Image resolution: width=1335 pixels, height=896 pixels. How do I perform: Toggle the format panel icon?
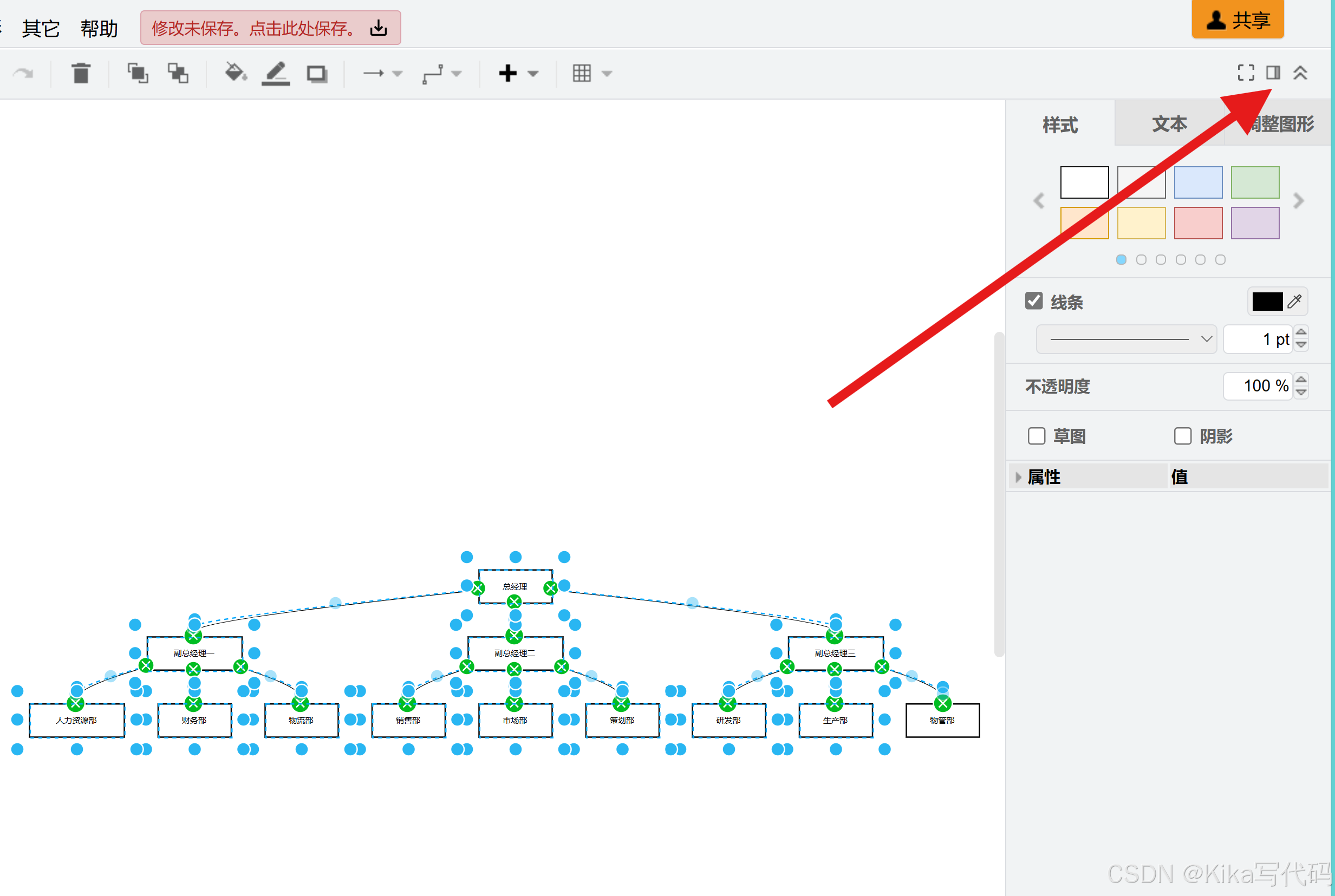click(1273, 73)
